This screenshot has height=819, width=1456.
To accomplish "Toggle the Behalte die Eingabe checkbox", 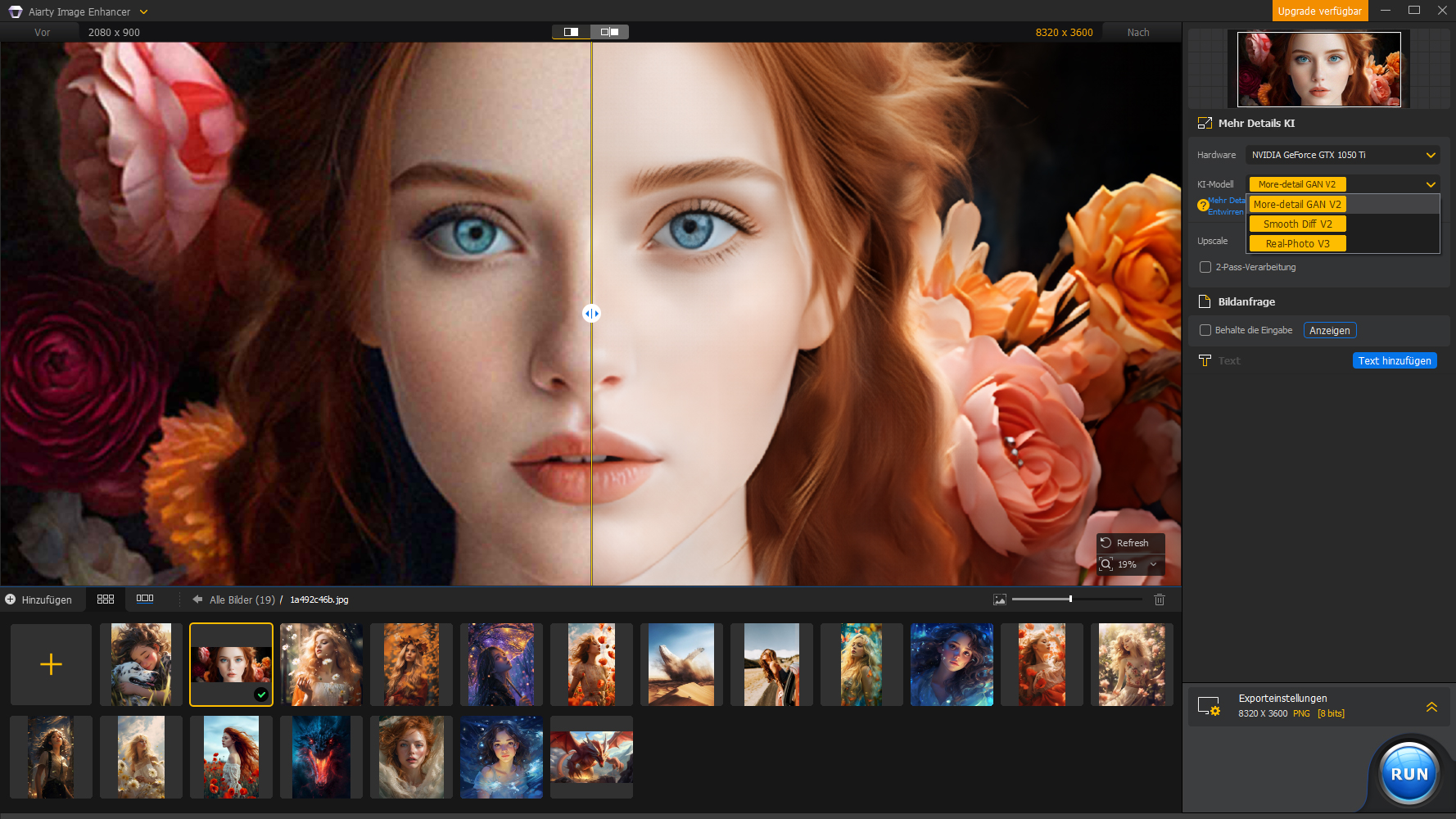I will point(1205,330).
